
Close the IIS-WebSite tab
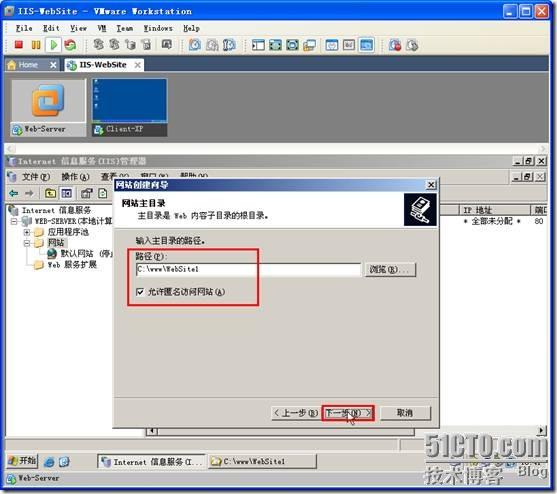point(138,65)
